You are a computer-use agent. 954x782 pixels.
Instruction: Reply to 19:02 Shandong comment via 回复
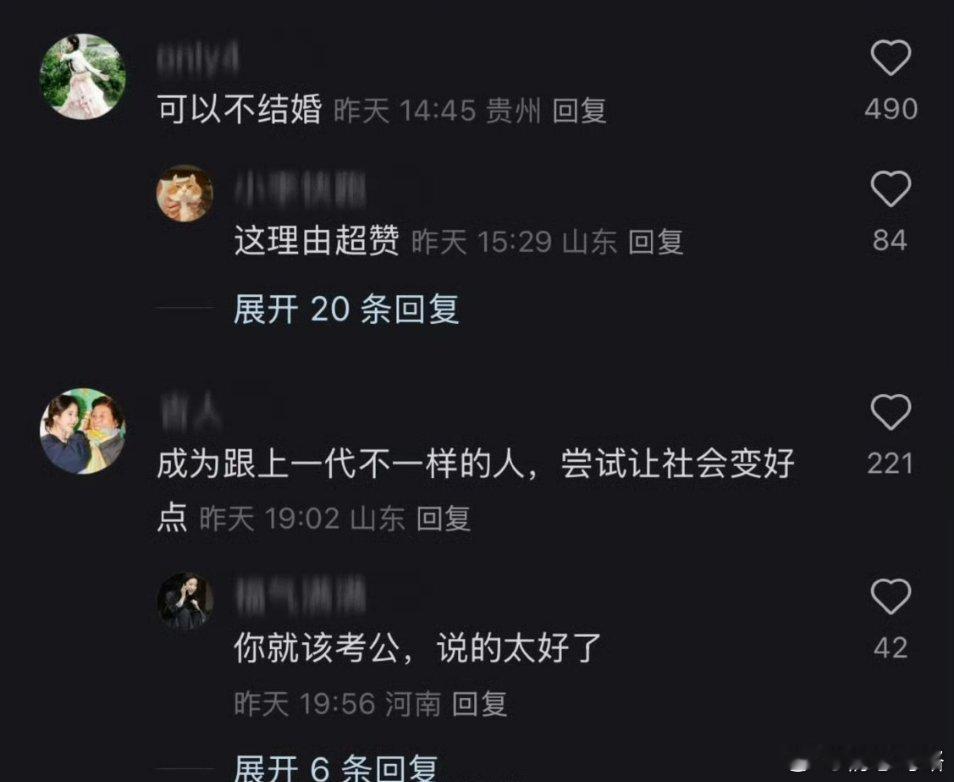(x=444, y=519)
